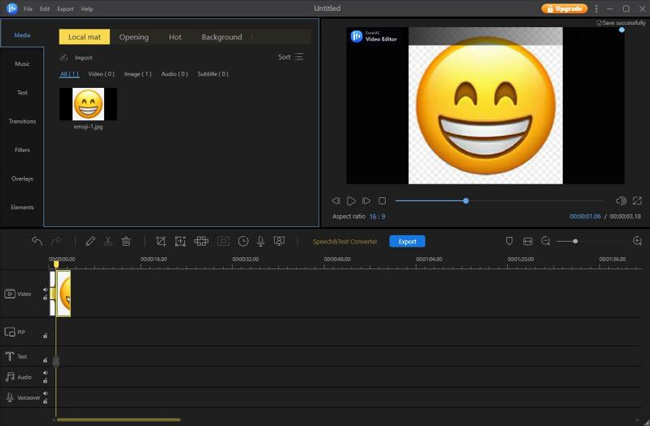The height and width of the screenshot is (426, 650).
Task: Mute the Voiceover track
Action: pos(45,393)
